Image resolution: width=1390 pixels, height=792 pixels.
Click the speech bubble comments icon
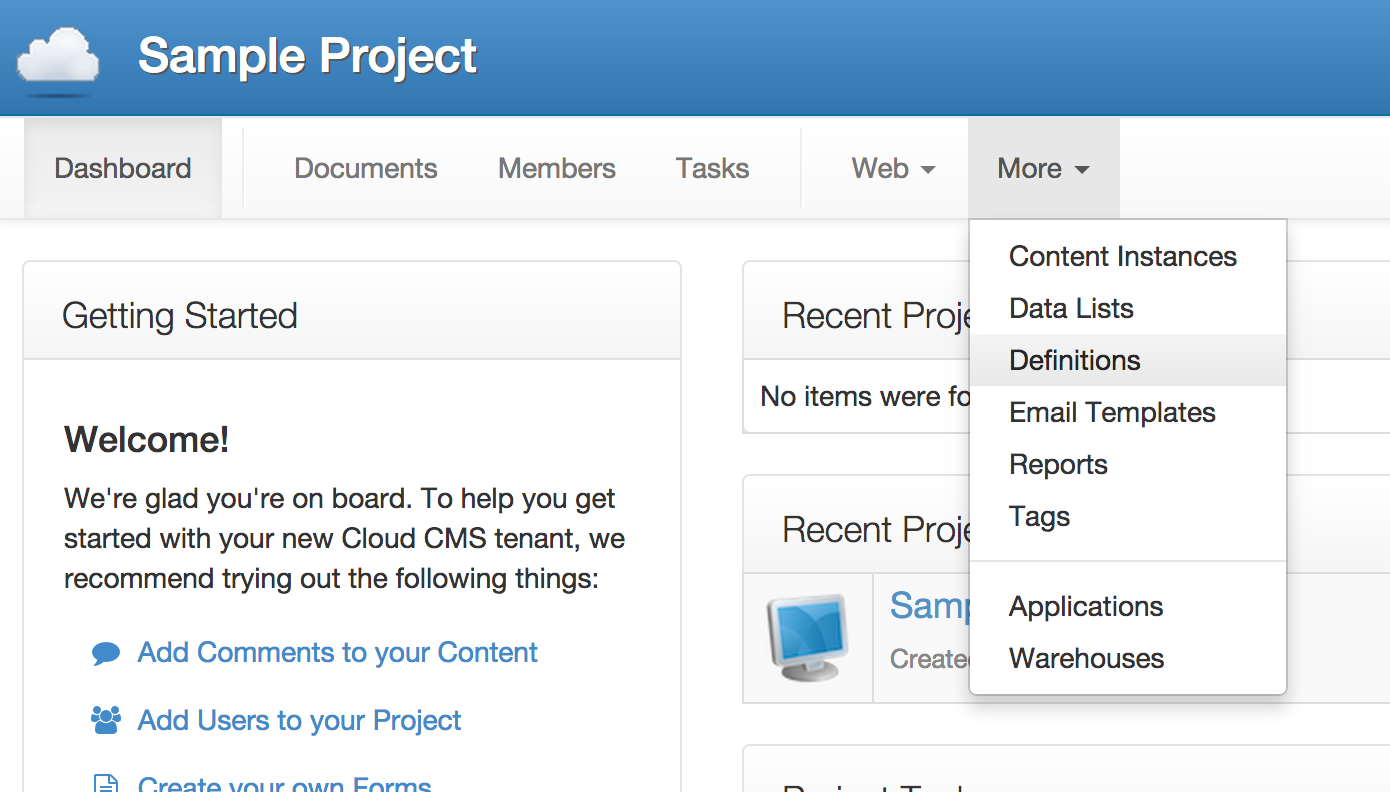(106, 654)
